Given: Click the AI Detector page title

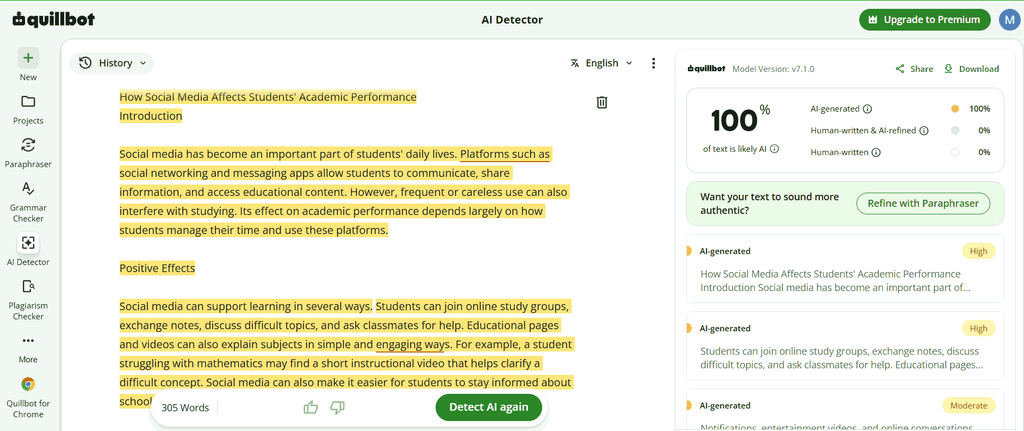Looking at the screenshot, I should [512, 20].
